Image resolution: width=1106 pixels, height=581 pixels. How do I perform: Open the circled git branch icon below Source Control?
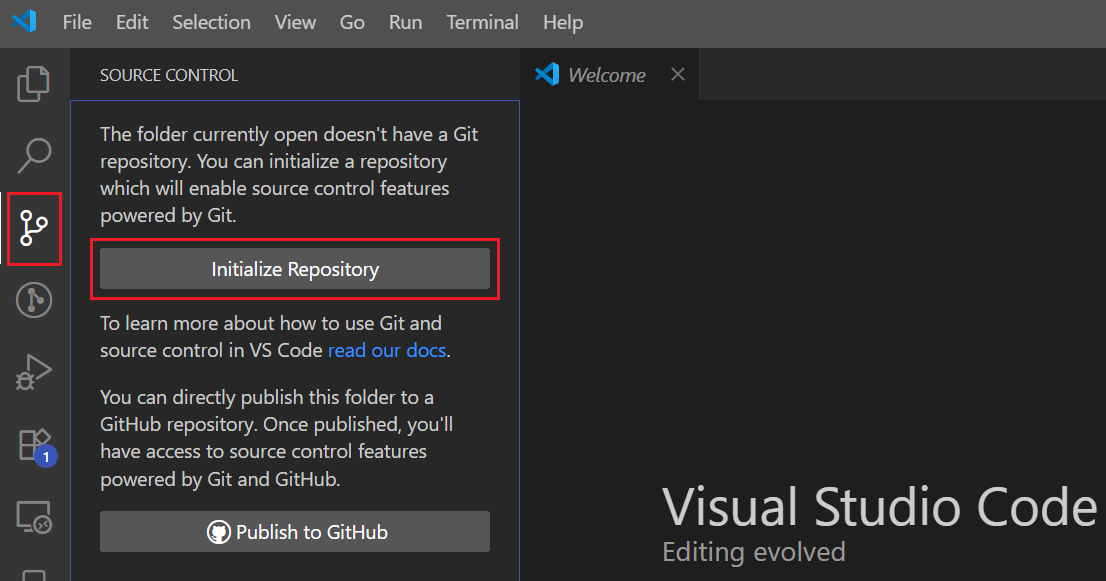pos(34,300)
